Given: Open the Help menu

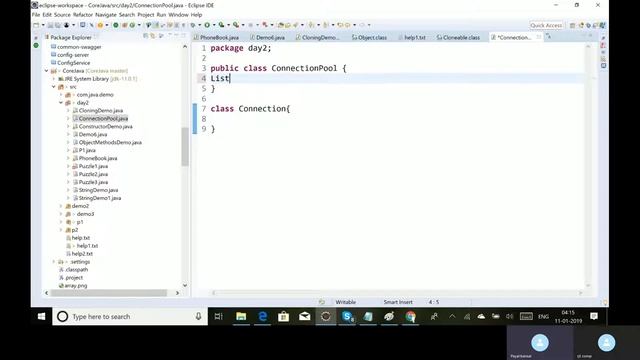Looking at the screenshot, I should click(x=196, y=15).
